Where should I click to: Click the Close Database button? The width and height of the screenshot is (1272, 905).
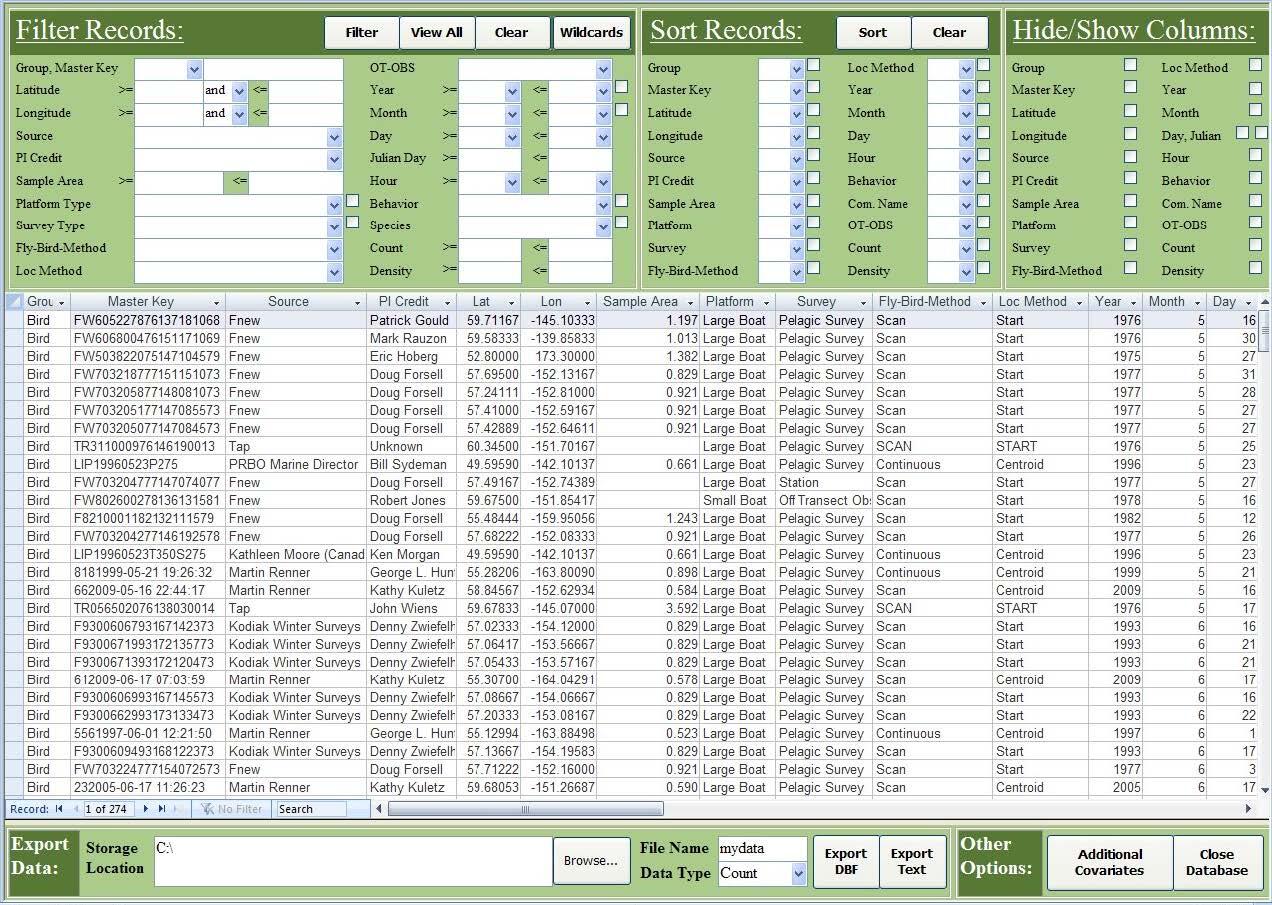pyautogui.click(x=1217, y=862)
